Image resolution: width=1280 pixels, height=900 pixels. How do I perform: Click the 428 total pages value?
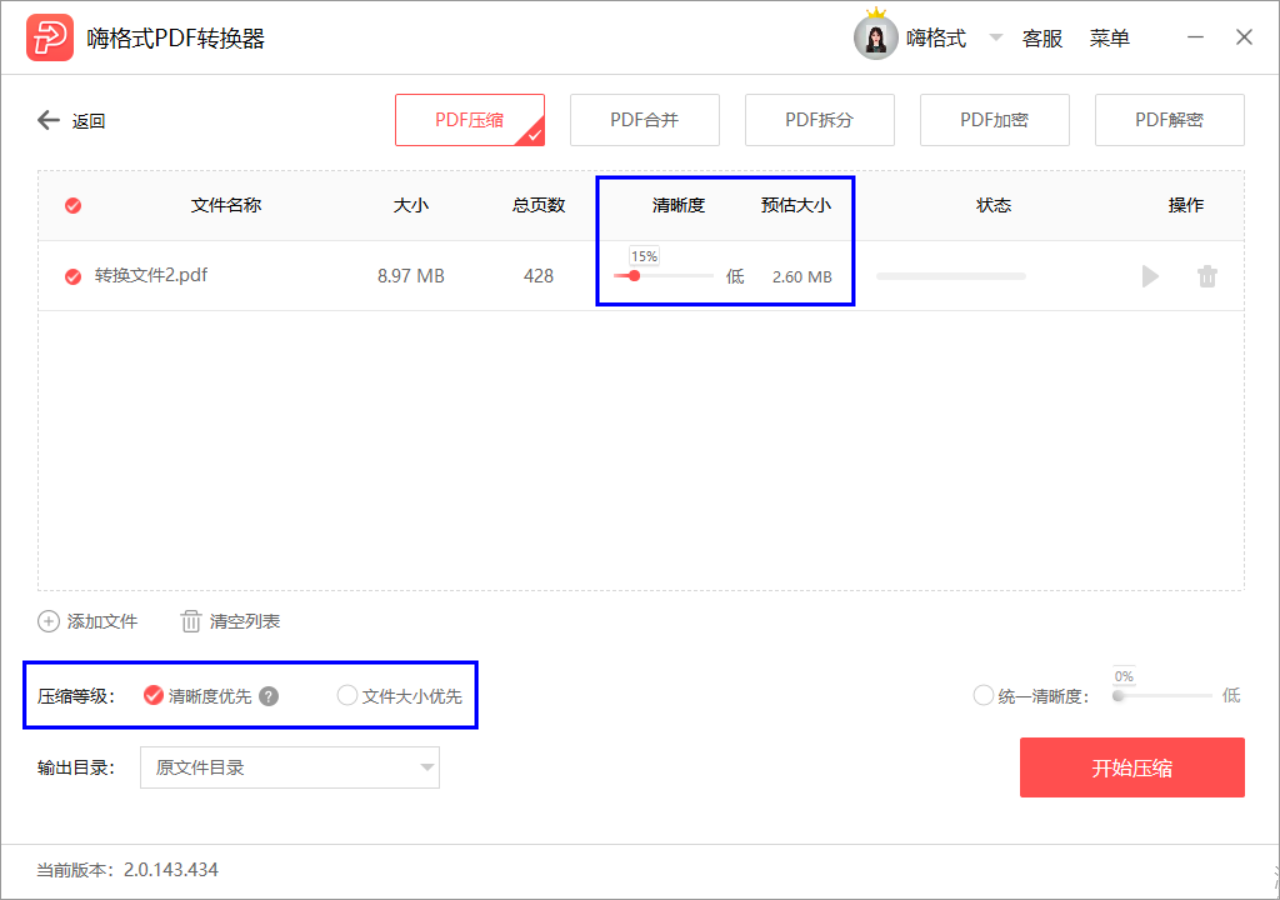(x=538, y=276)
